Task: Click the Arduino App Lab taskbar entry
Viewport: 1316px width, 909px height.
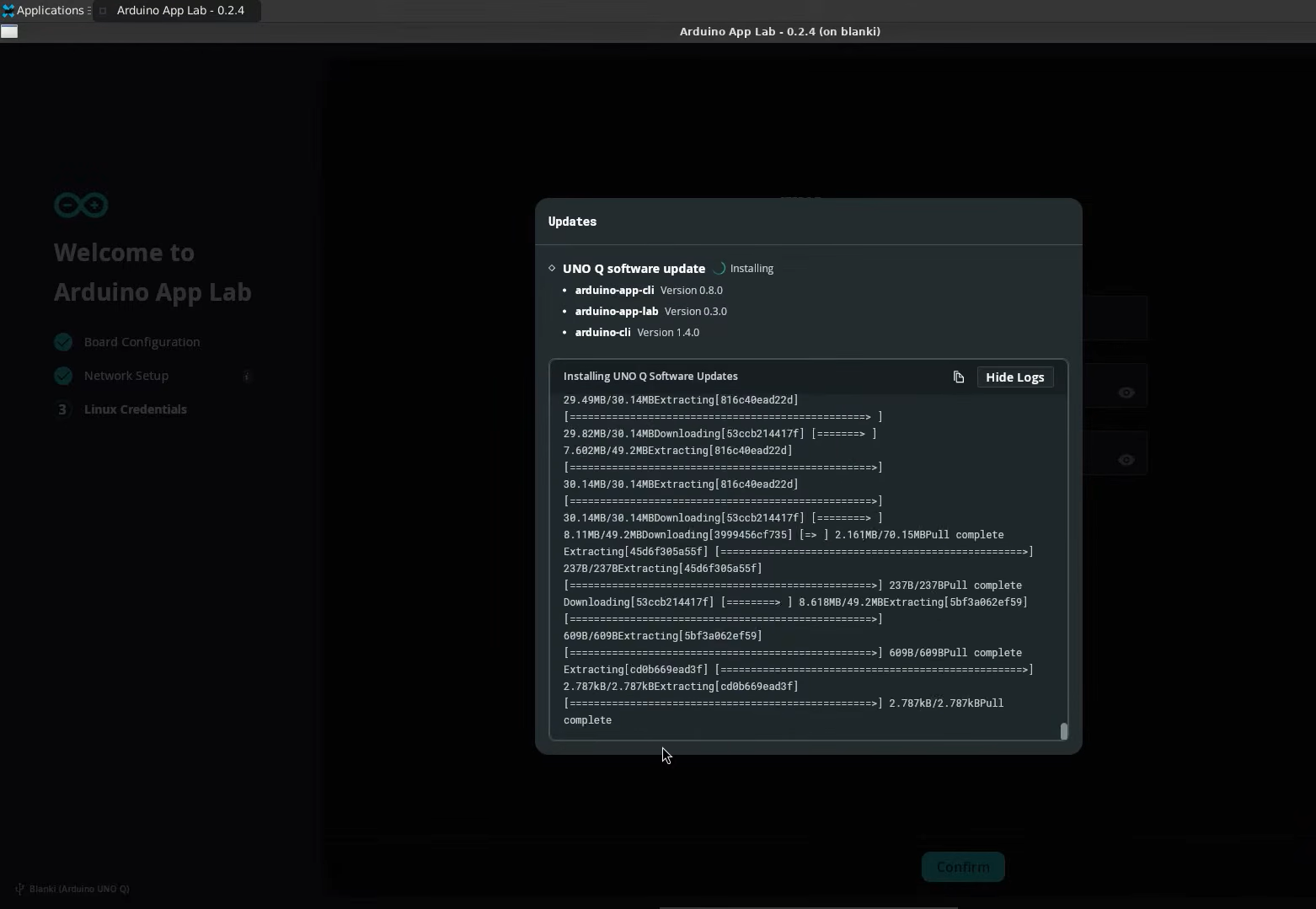Action: click(177, 10)
